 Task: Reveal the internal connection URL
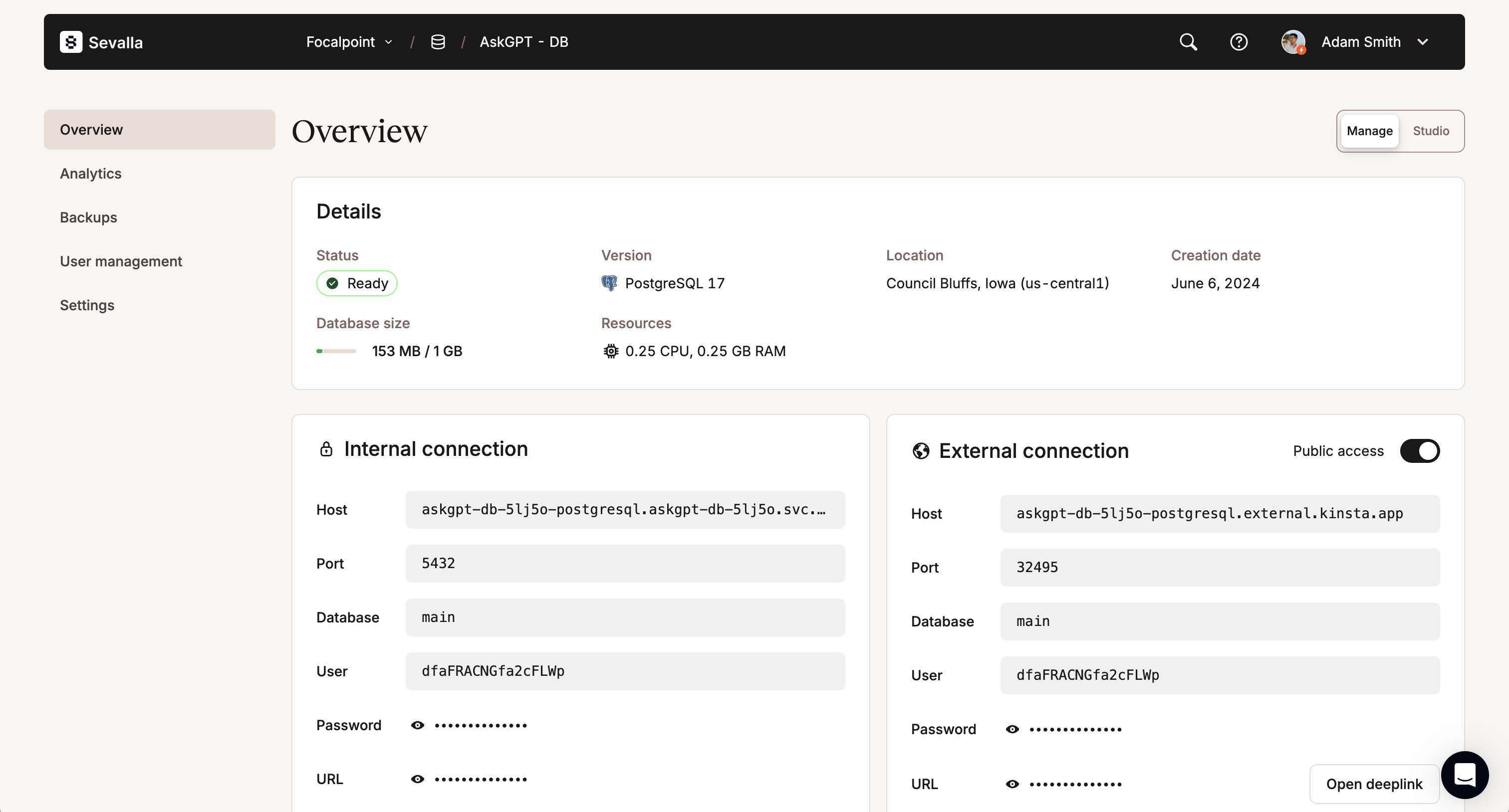click(x=417, y=779)
